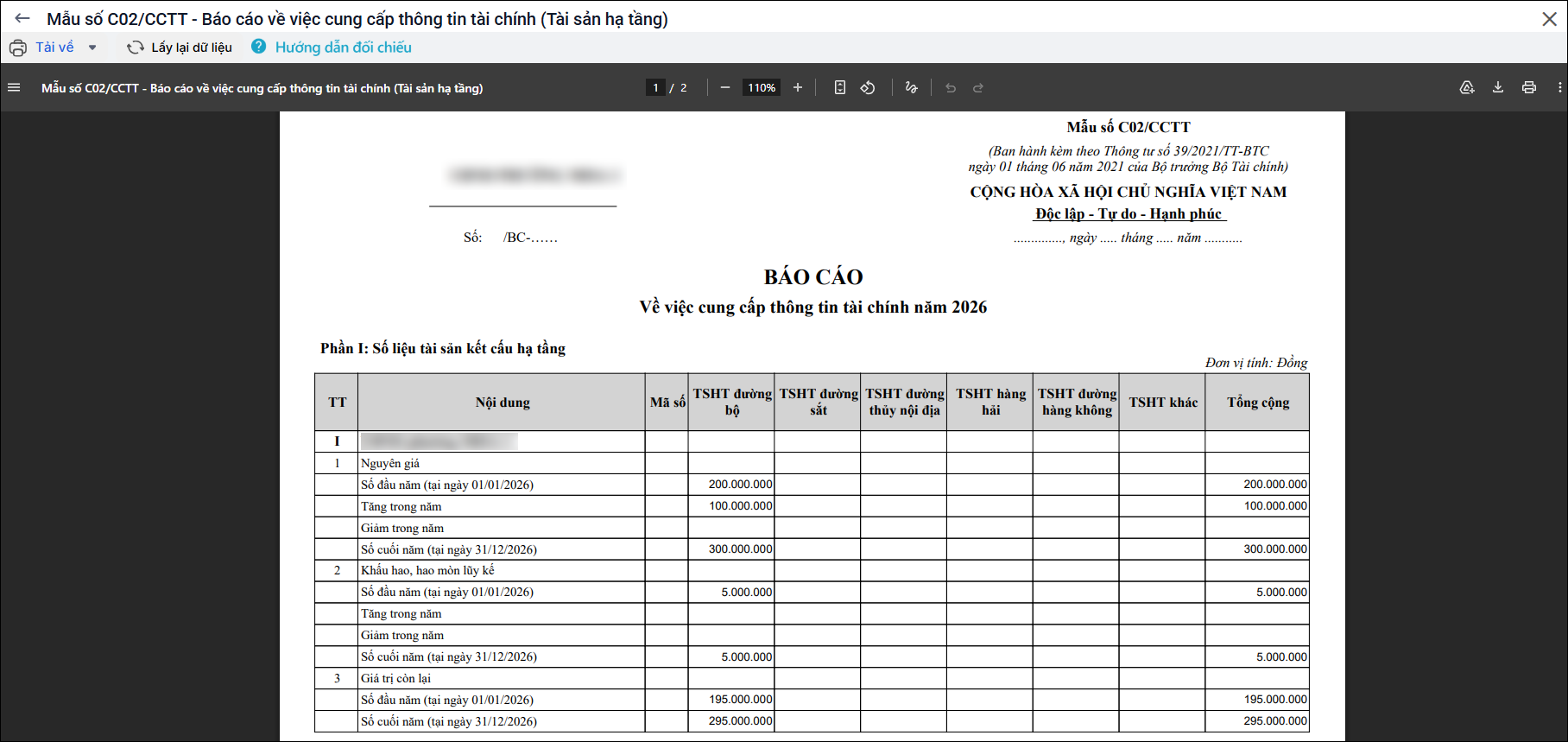Click the 110% zoom level field

762,87
